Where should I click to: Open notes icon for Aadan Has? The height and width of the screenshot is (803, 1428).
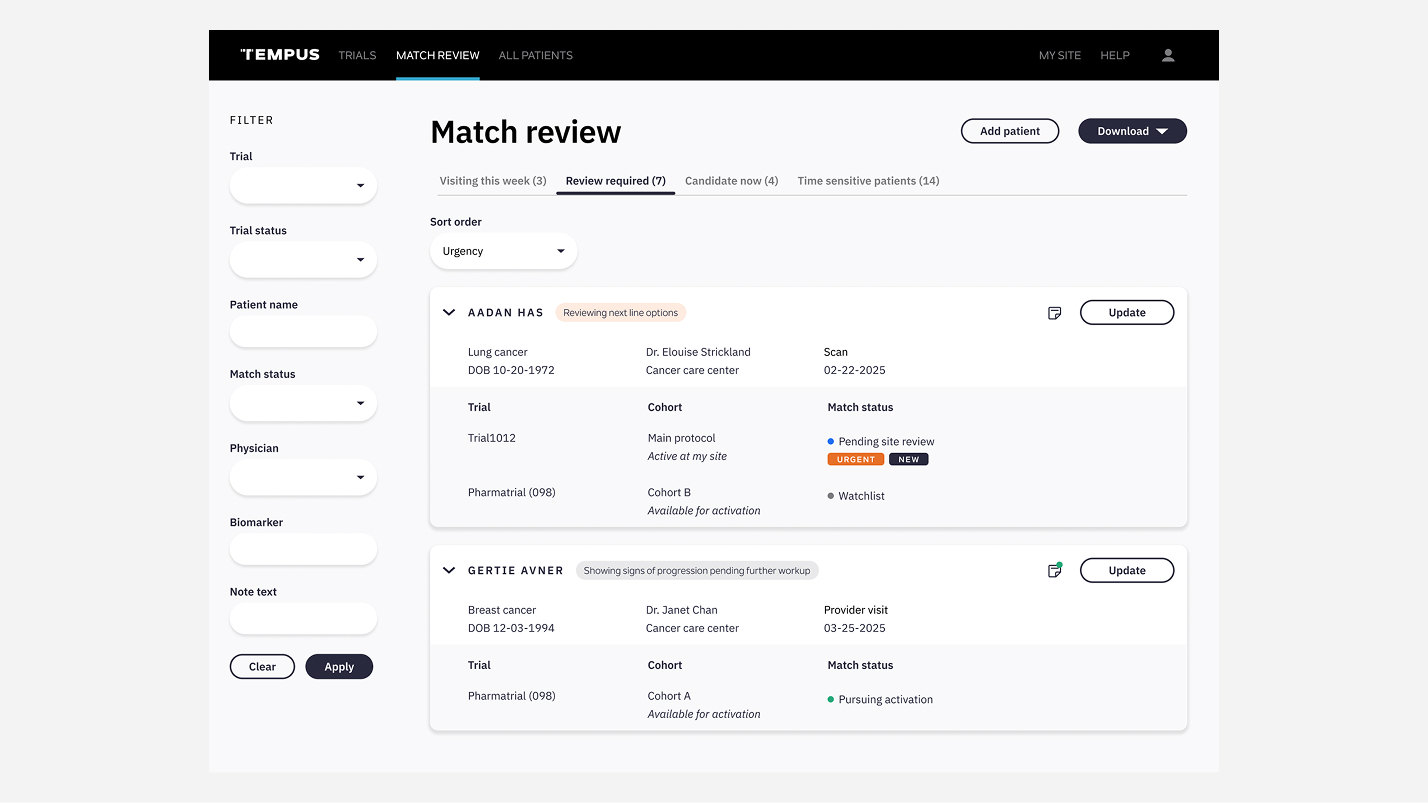point(1054,313)
